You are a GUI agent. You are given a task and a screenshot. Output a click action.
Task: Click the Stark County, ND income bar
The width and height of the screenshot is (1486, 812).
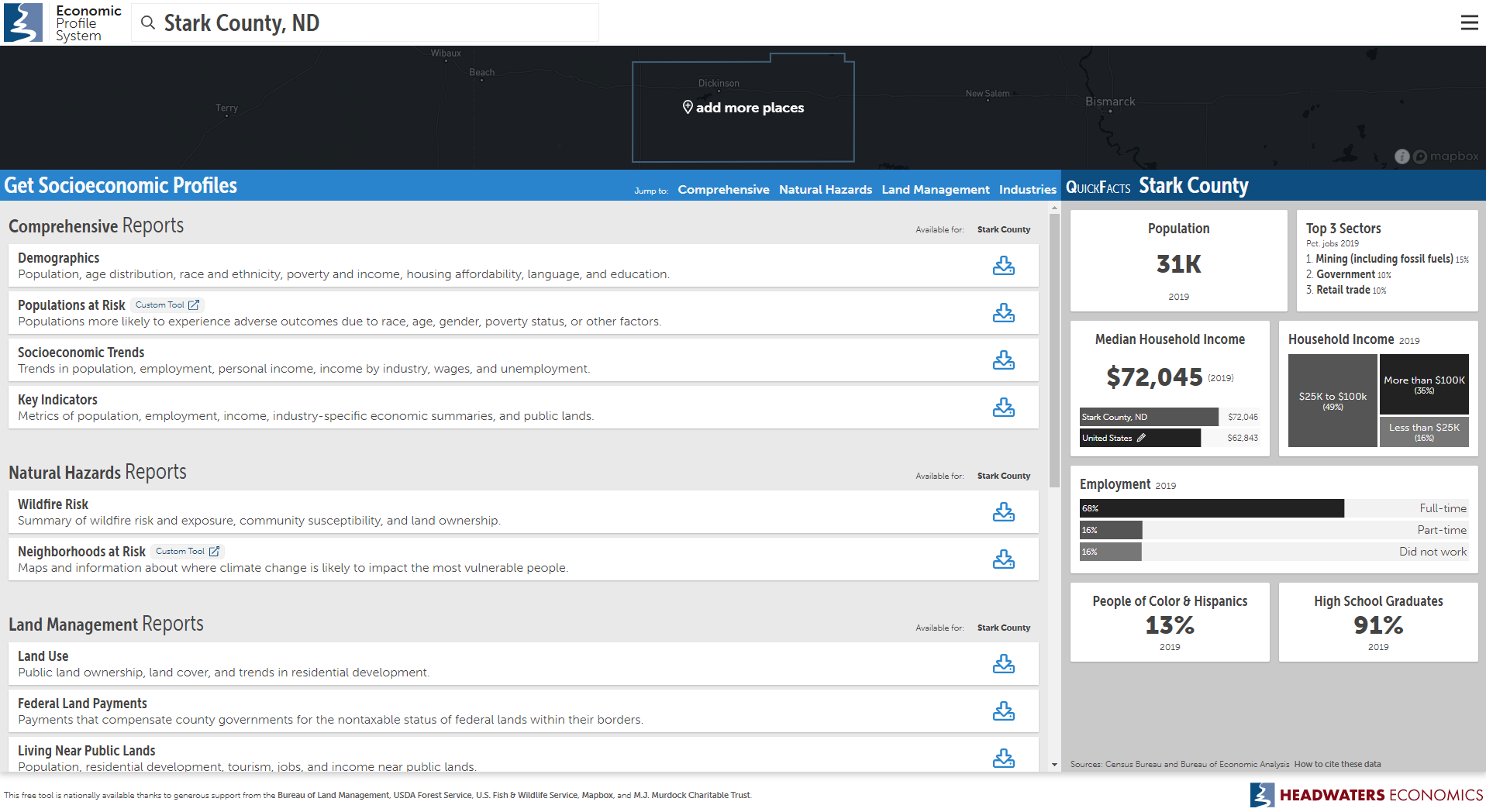tap(1149, 417)
